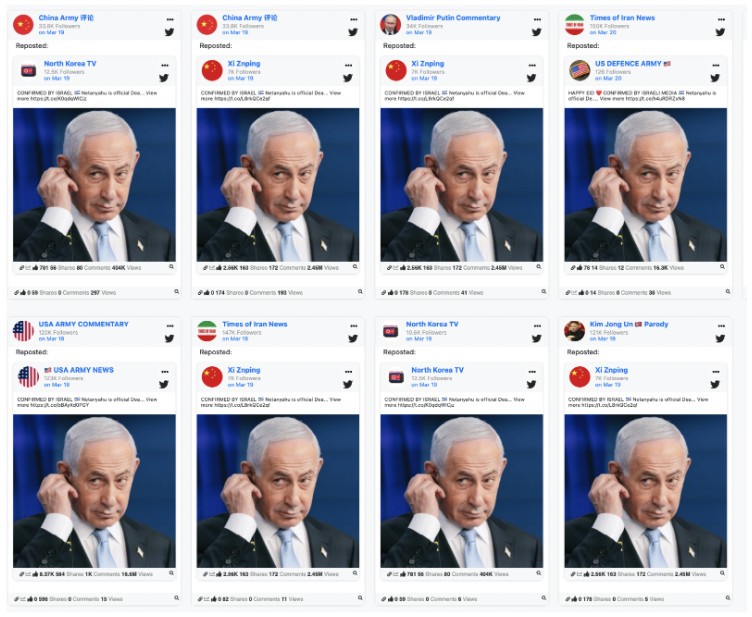752x617 pixels.
Task: Click Twitter bird icon on Vladimir Putin Commentary header
Action: coord(537,32)
